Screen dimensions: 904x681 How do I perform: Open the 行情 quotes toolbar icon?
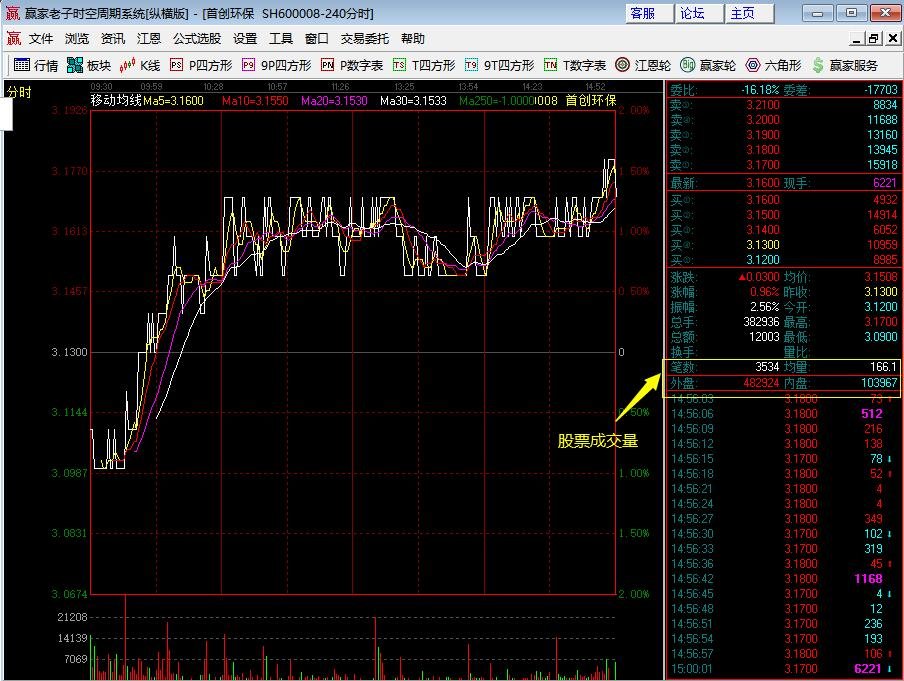[x=36, y=65]
